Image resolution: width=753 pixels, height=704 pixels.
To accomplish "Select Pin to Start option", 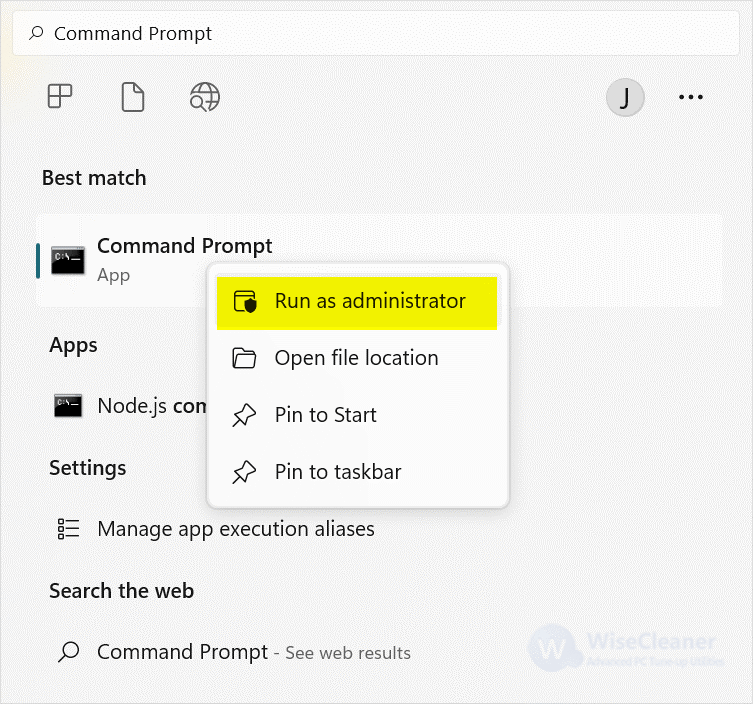I will (357, 415).
